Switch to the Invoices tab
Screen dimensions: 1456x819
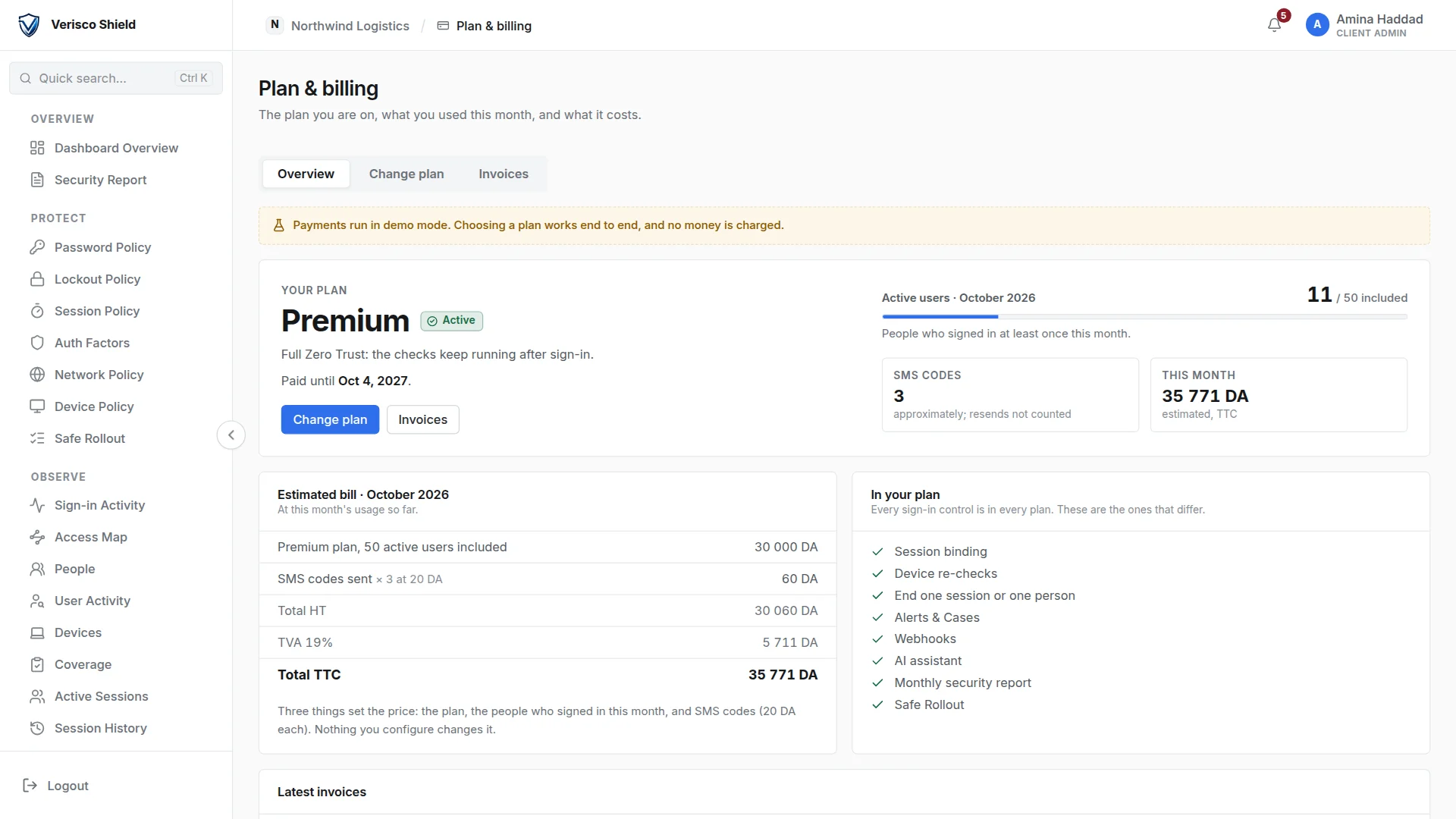(x=504, y=174)
